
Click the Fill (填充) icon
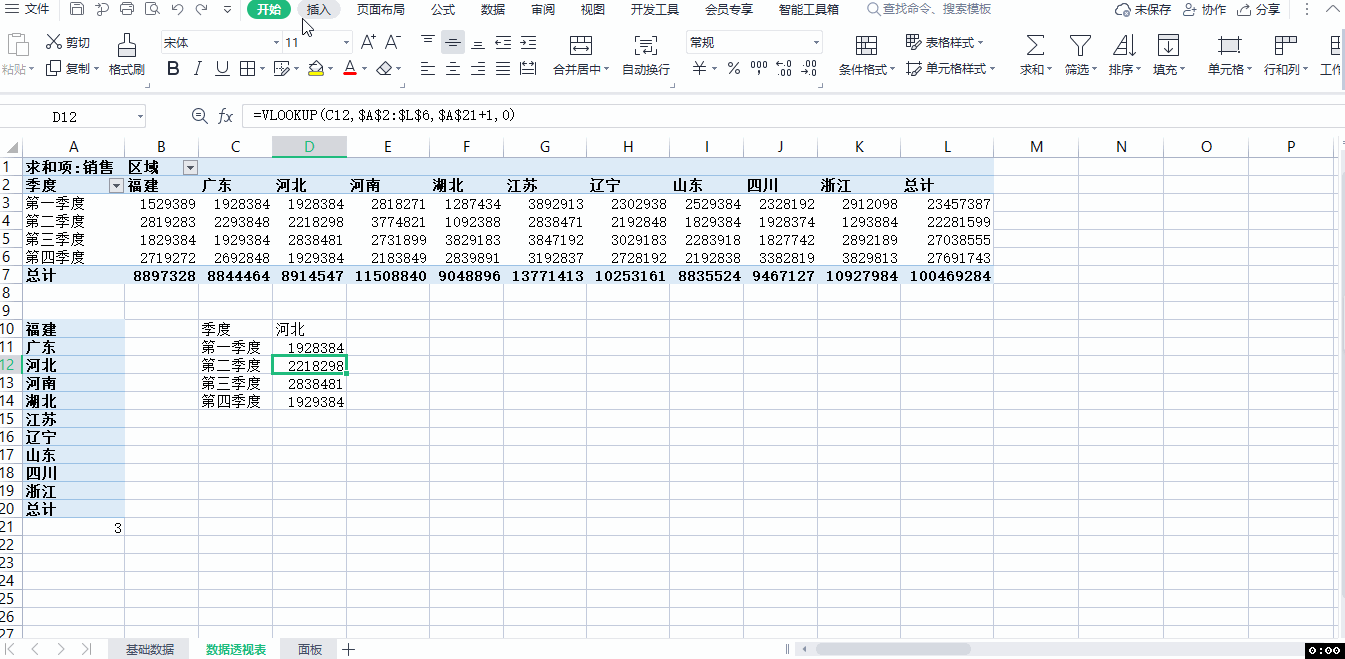1167,45
